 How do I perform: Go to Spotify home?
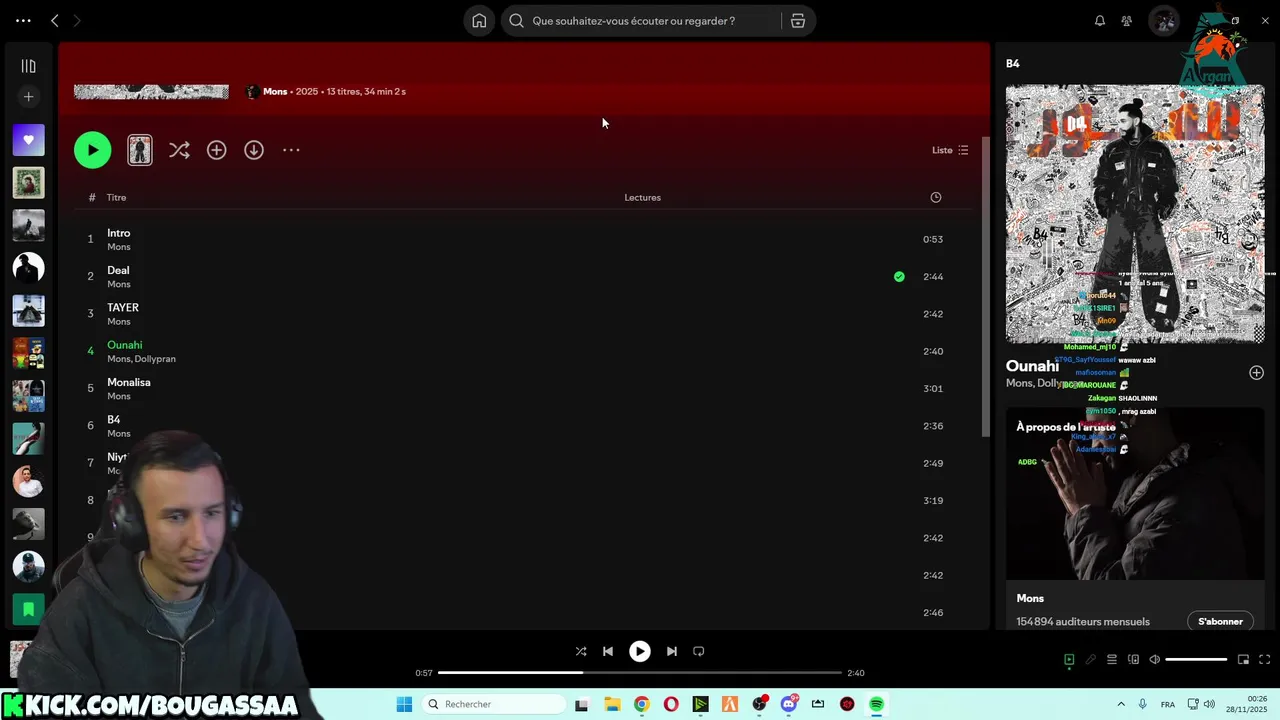[479, 21]
